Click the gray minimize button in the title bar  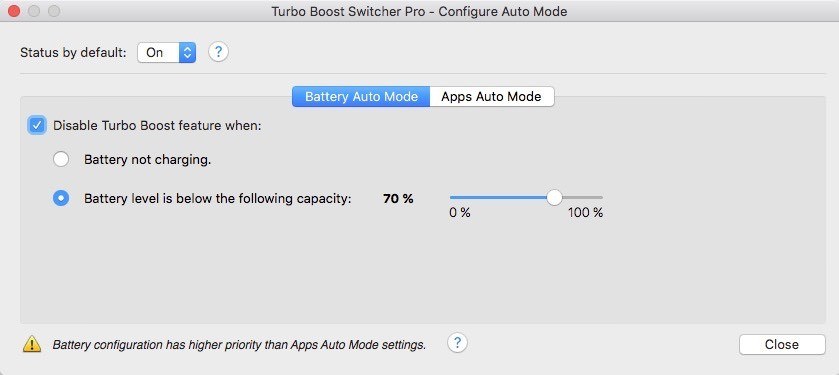(34, 11)
